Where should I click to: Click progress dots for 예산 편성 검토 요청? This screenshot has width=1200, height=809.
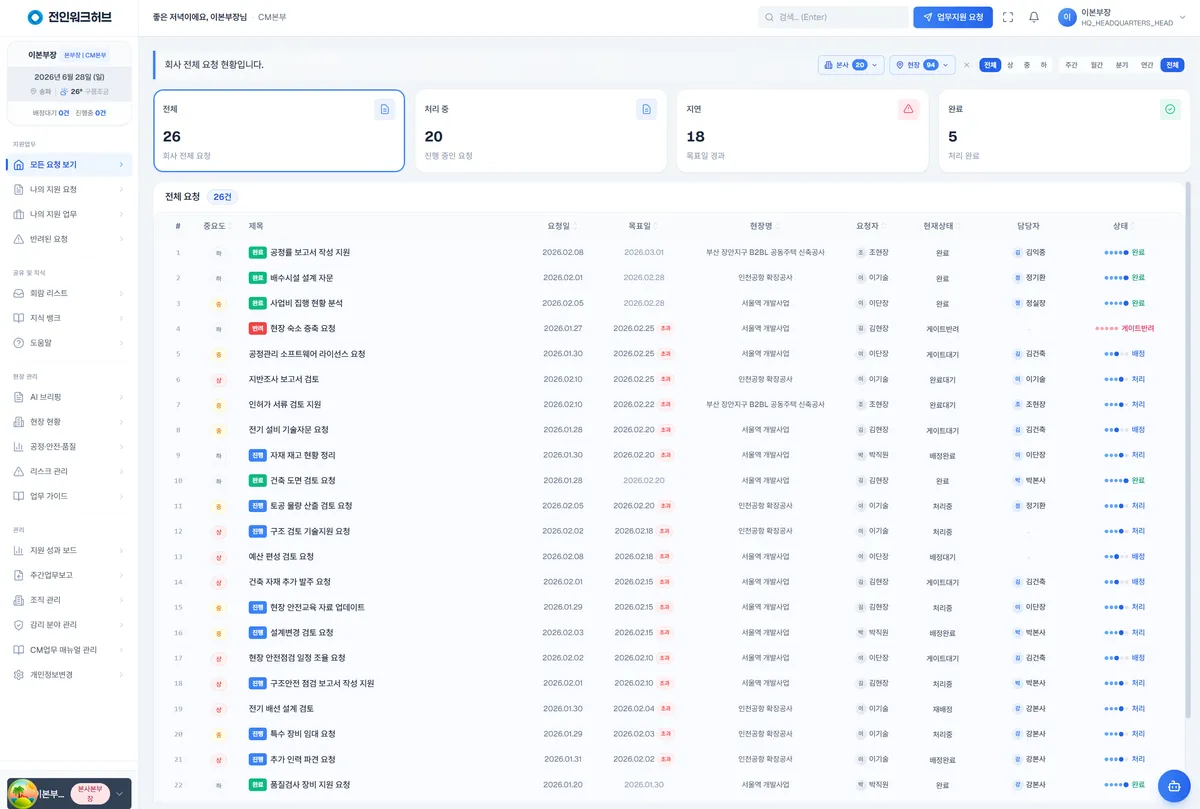point(1116,556)
